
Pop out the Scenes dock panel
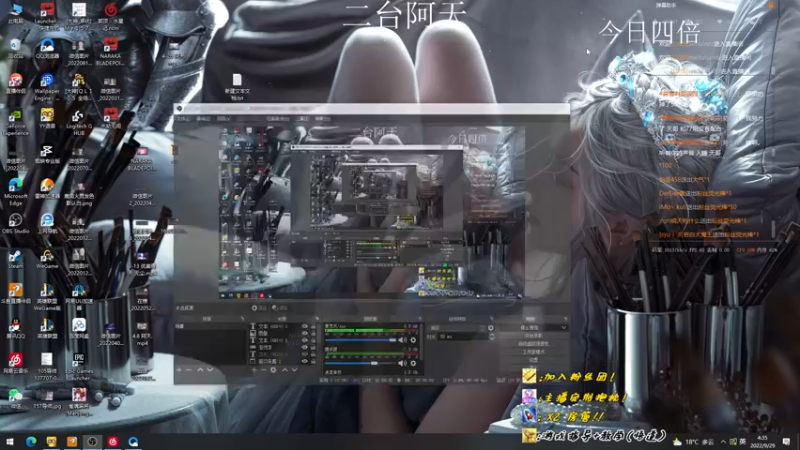(242, 319)
